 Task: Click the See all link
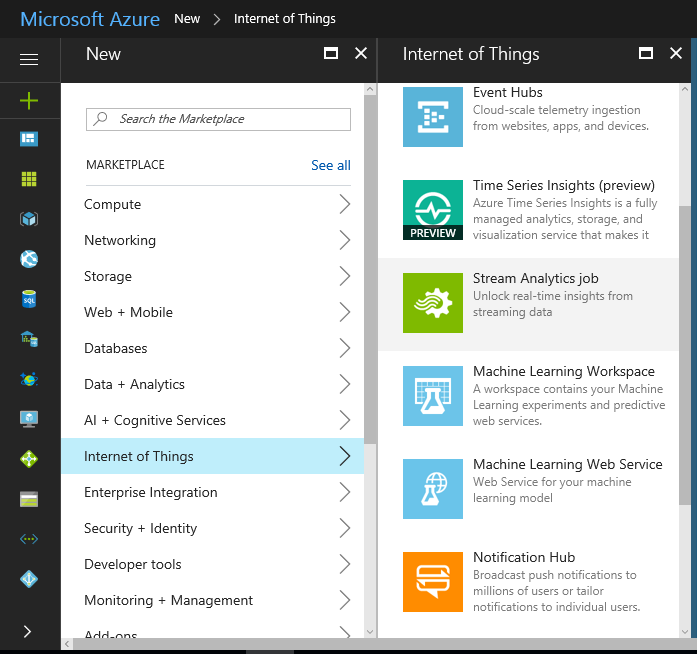click(x=331, y=165)
